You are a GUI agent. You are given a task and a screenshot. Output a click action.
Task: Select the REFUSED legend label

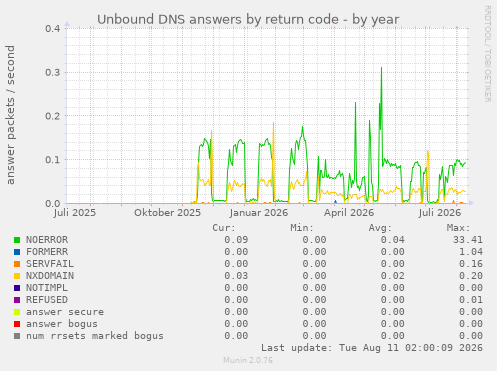(x=47, y=300)
